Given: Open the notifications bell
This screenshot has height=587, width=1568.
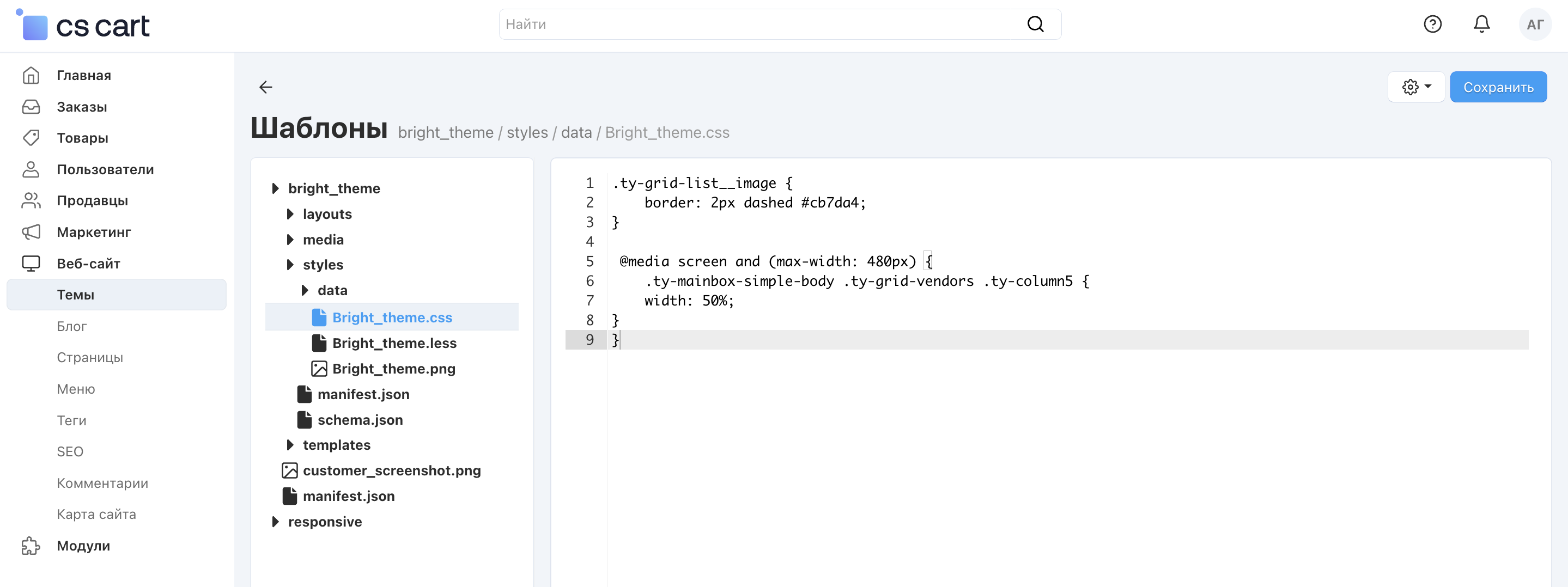Looking at the screenshot, I should (x=1481, y=25).
